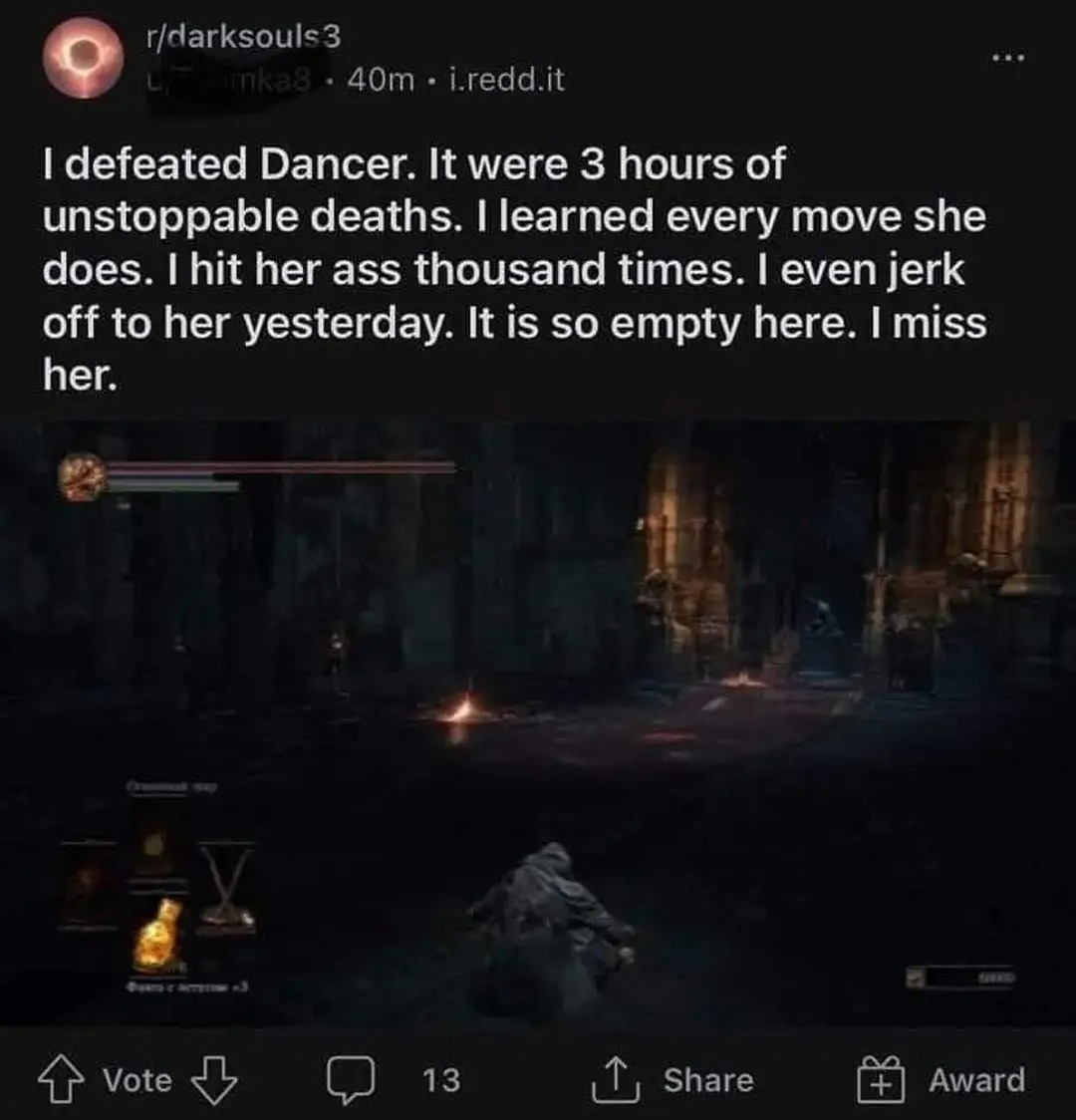This screenshot has width=1076, height=1120.
Task: Tap the r/darksouls3 community name
Action: tap(243, 37)
